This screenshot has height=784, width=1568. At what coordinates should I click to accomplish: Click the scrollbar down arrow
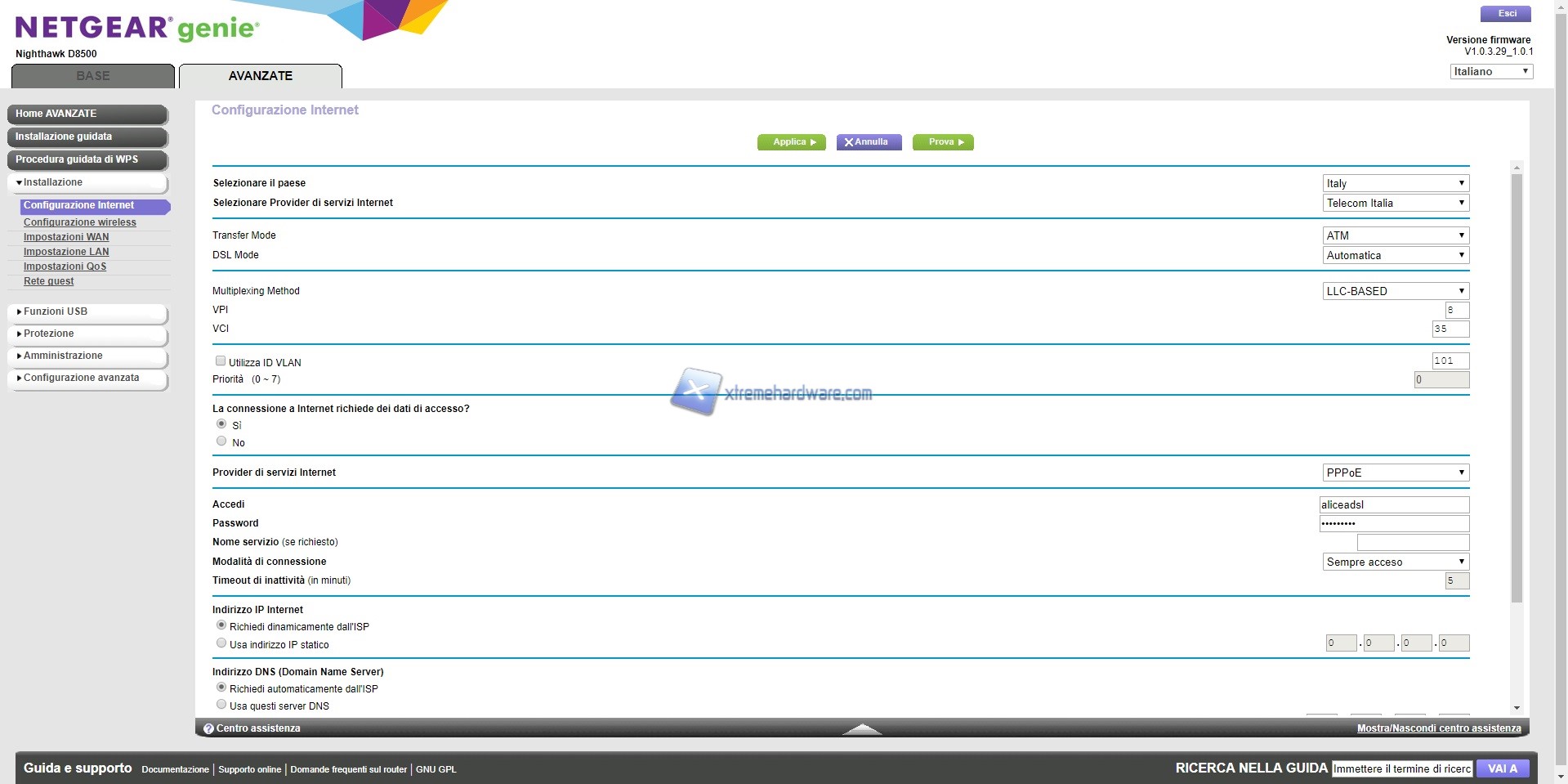click(x=1517, y=708)
